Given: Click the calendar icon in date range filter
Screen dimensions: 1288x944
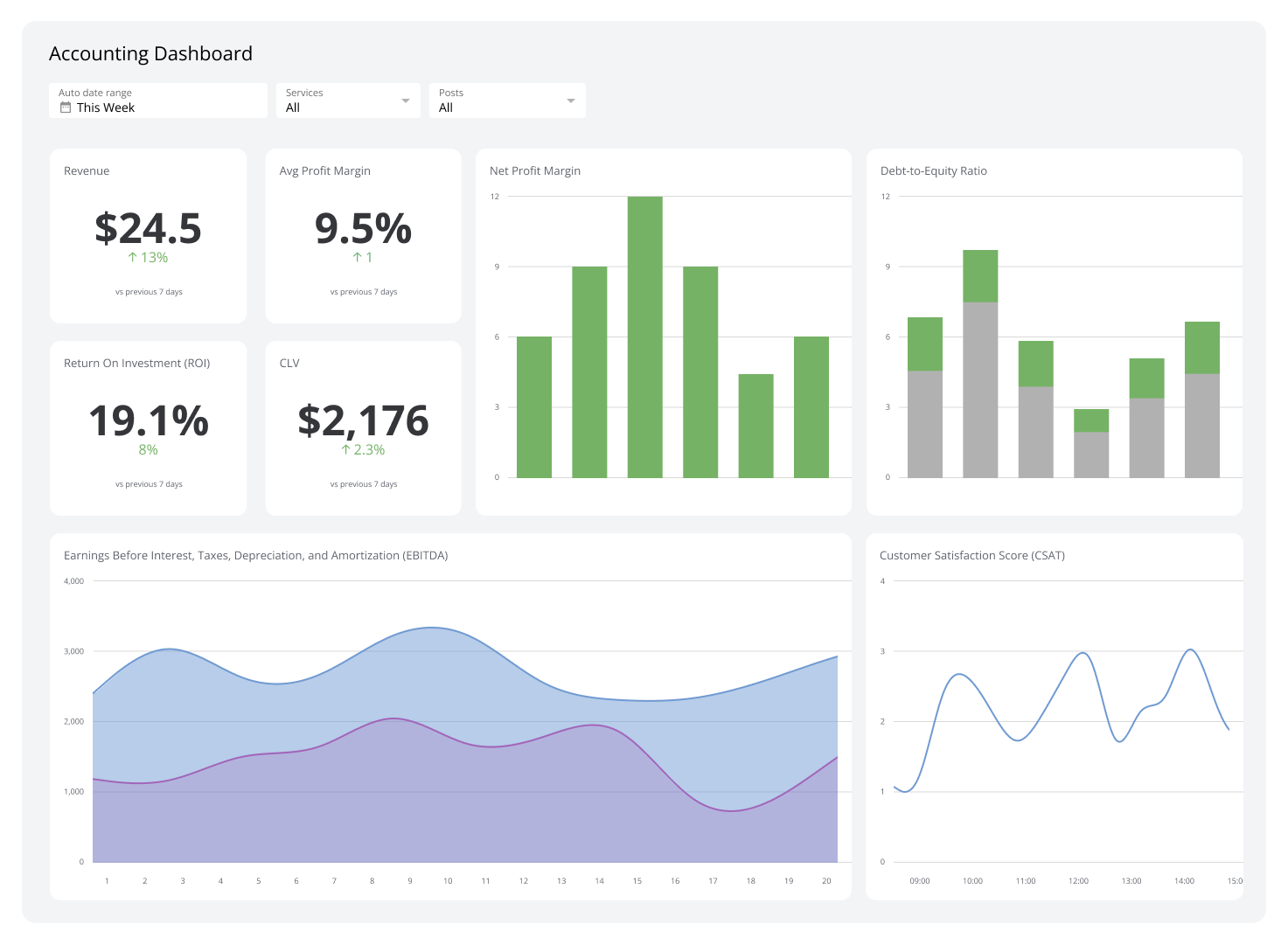Looking at the screenshot, I should pyautogui.click(x=66, y=107).
